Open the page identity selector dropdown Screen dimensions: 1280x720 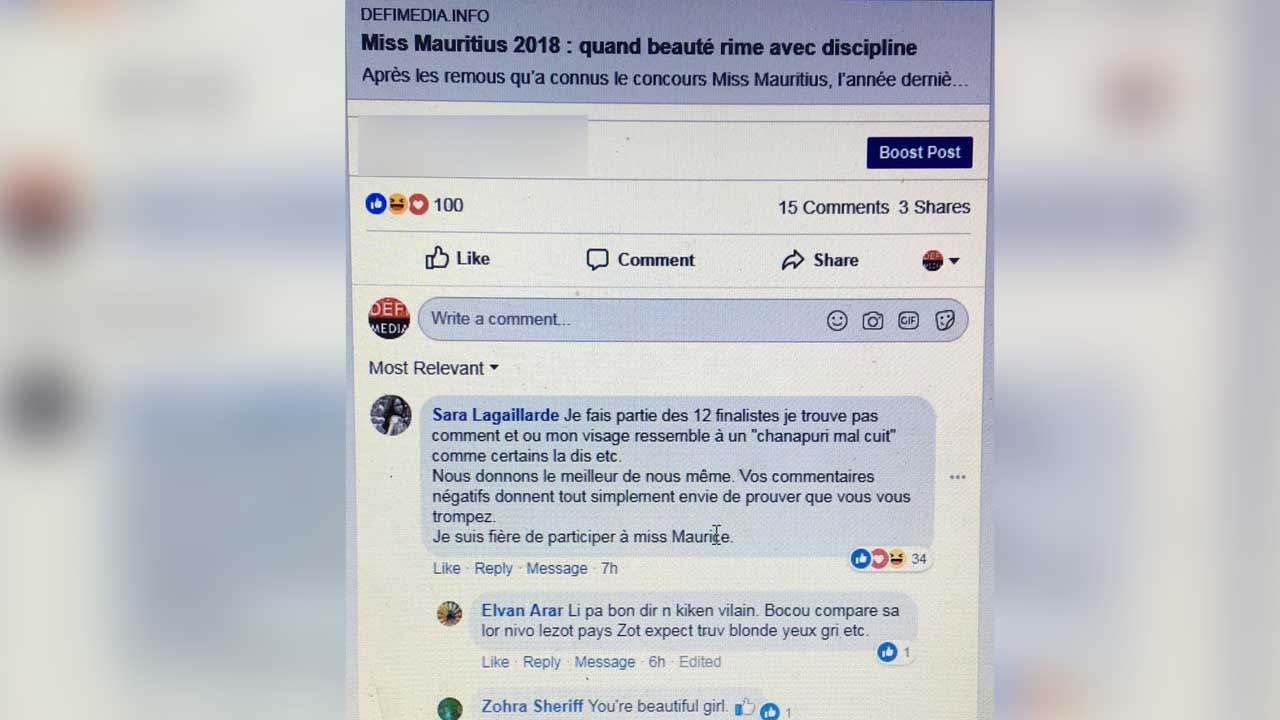tap(941, 261)
